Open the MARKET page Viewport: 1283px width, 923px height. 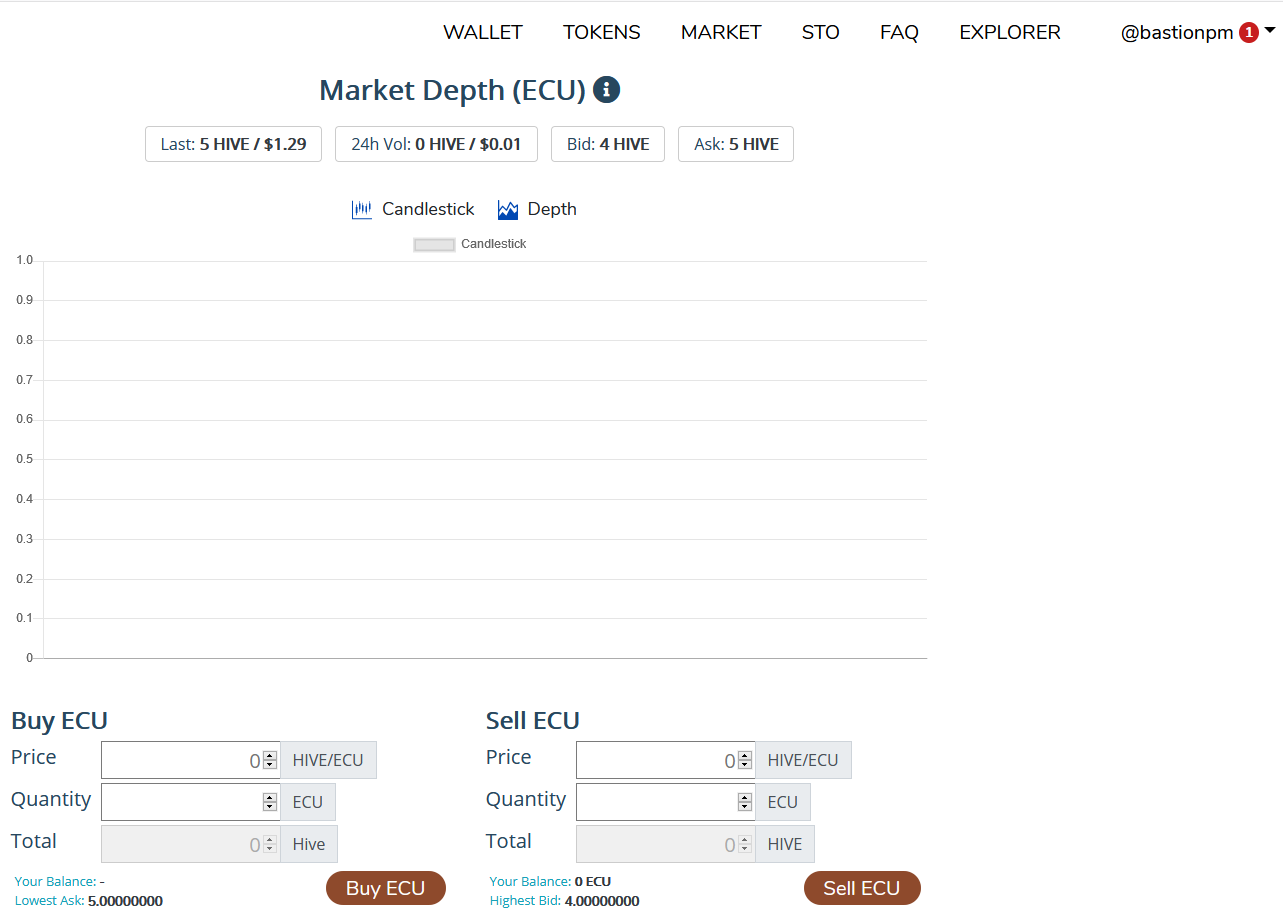coord(720,33)
